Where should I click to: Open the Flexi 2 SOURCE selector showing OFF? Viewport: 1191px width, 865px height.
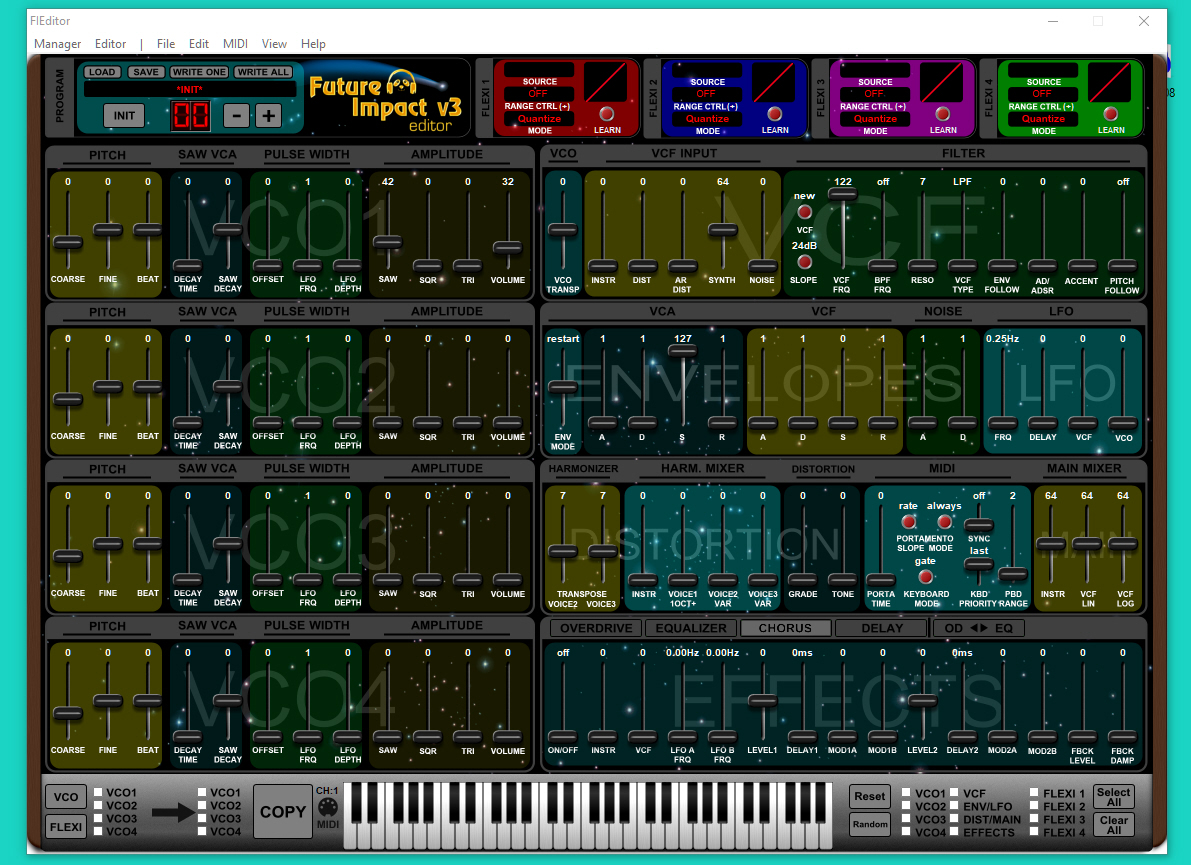click(706, 93)
